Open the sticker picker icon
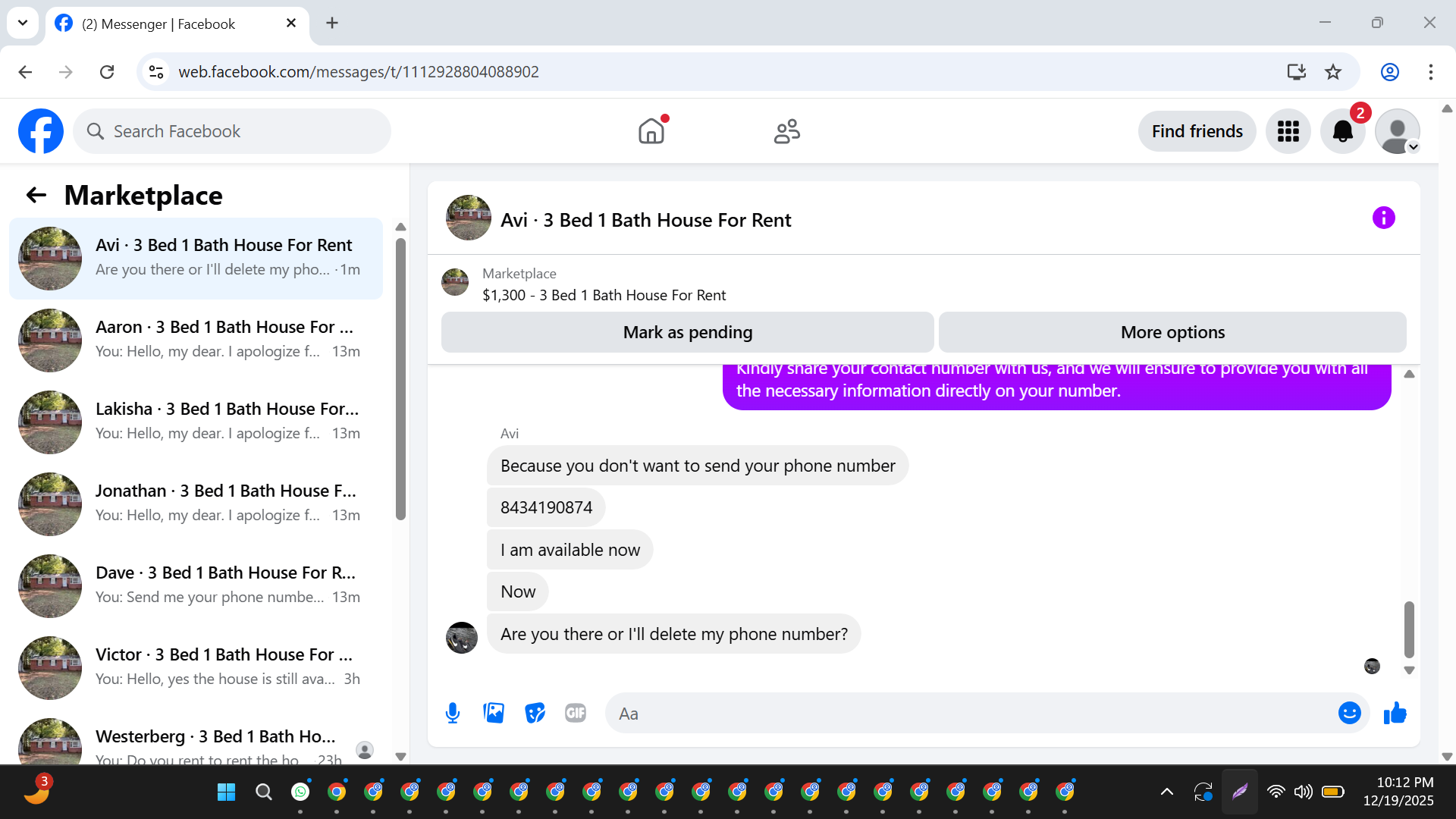 pyautogui.click(x=535, y=713)
